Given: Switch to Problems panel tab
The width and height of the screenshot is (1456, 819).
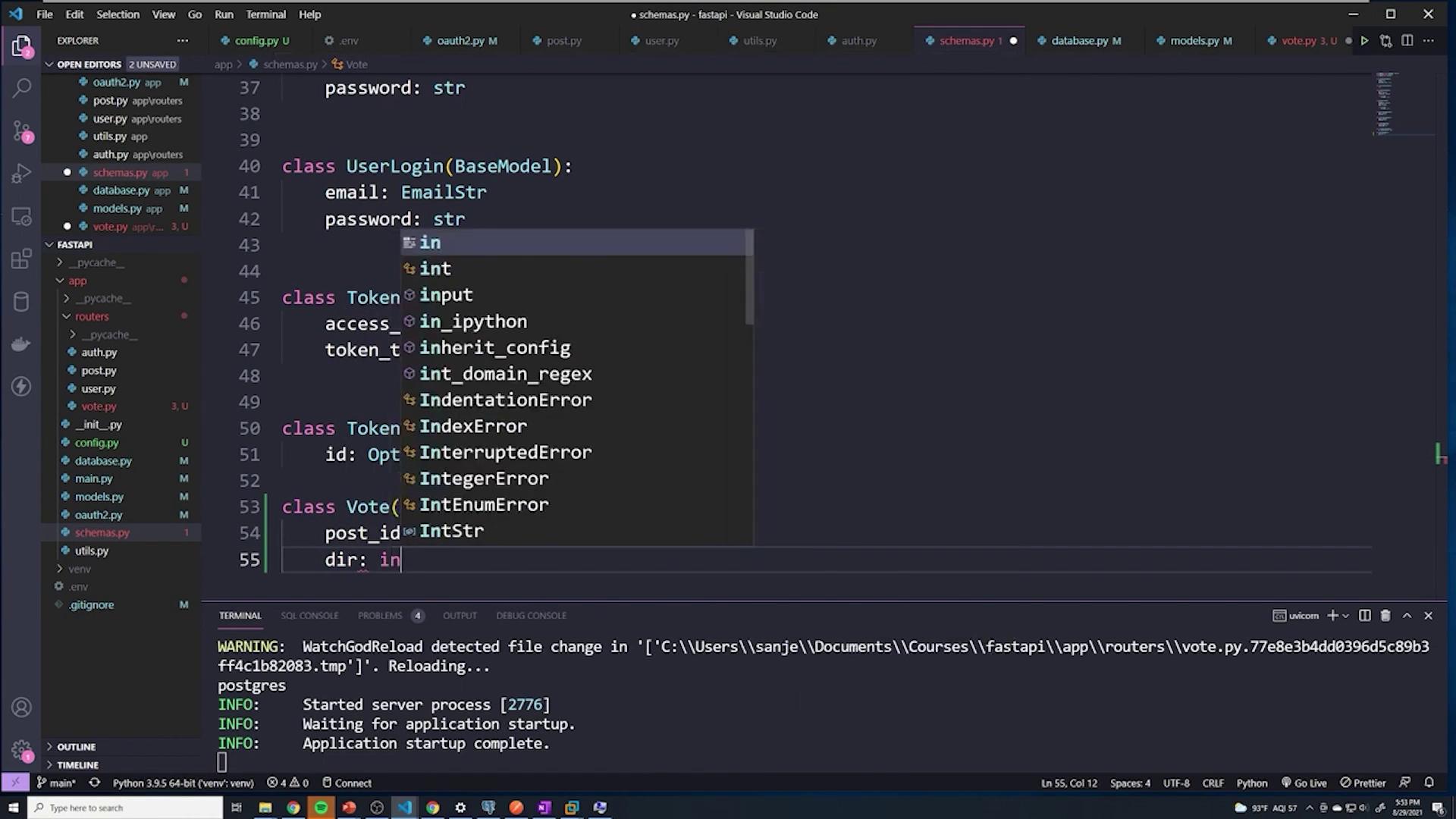Looking at the screenshot, I should [380, 616].
